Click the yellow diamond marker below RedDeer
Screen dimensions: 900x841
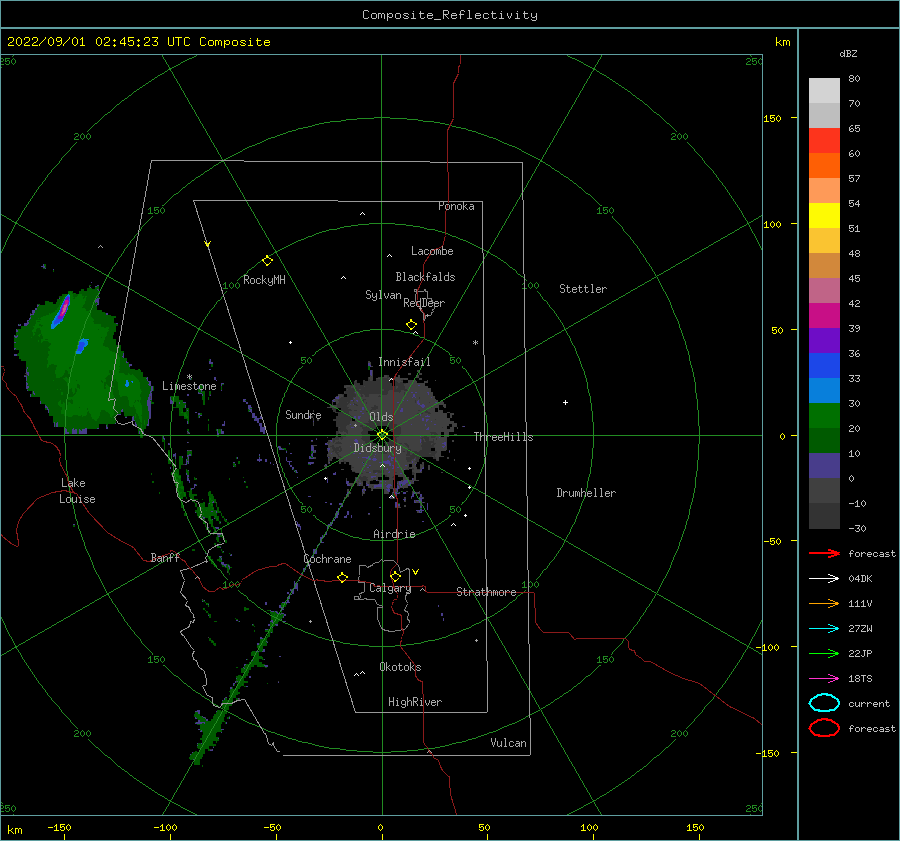click(411, 325)
